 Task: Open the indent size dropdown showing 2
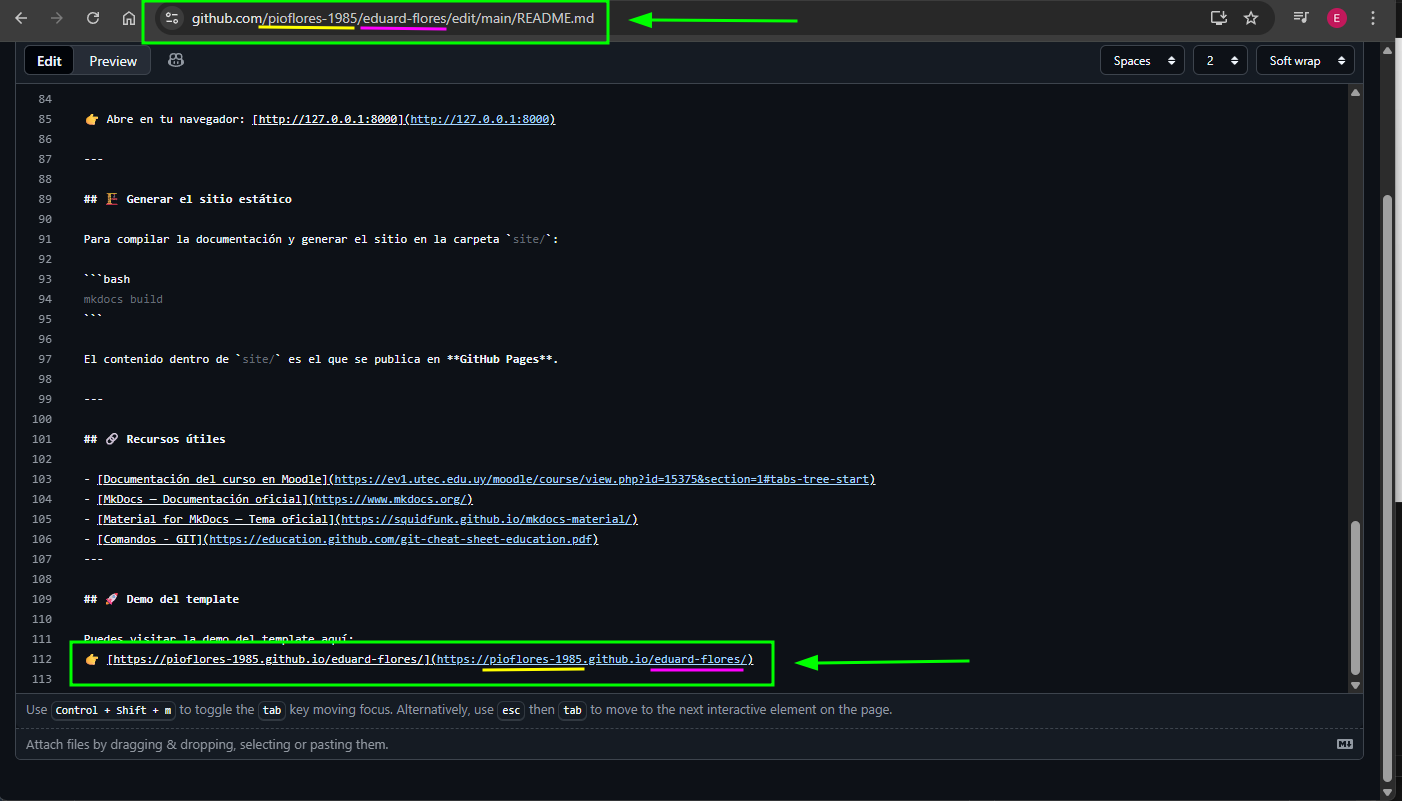[1220, 61]
